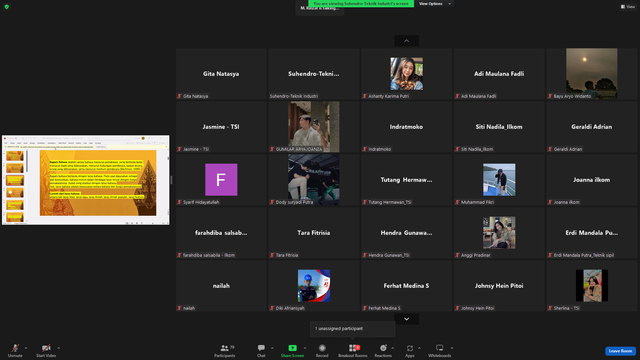
Task: Select Indratmoko's video tile
Action: coord(406,127)
